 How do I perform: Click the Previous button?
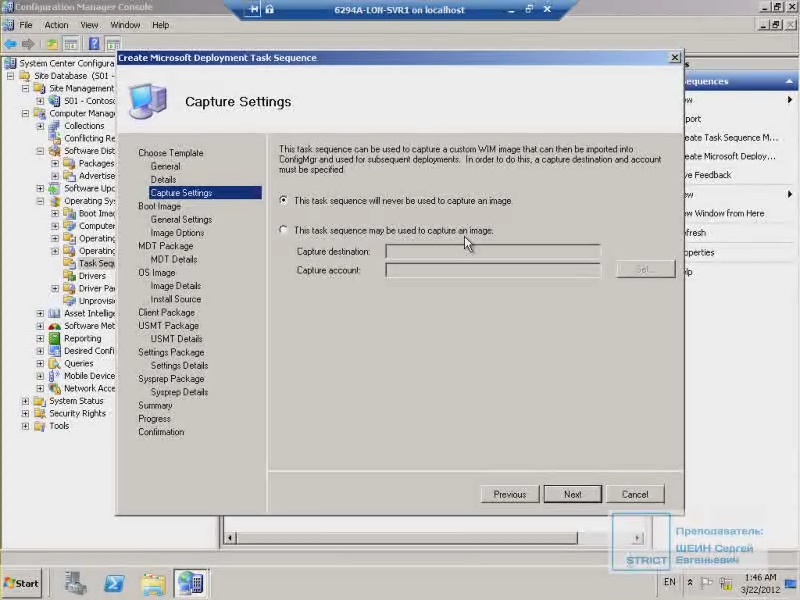point(509,494)
